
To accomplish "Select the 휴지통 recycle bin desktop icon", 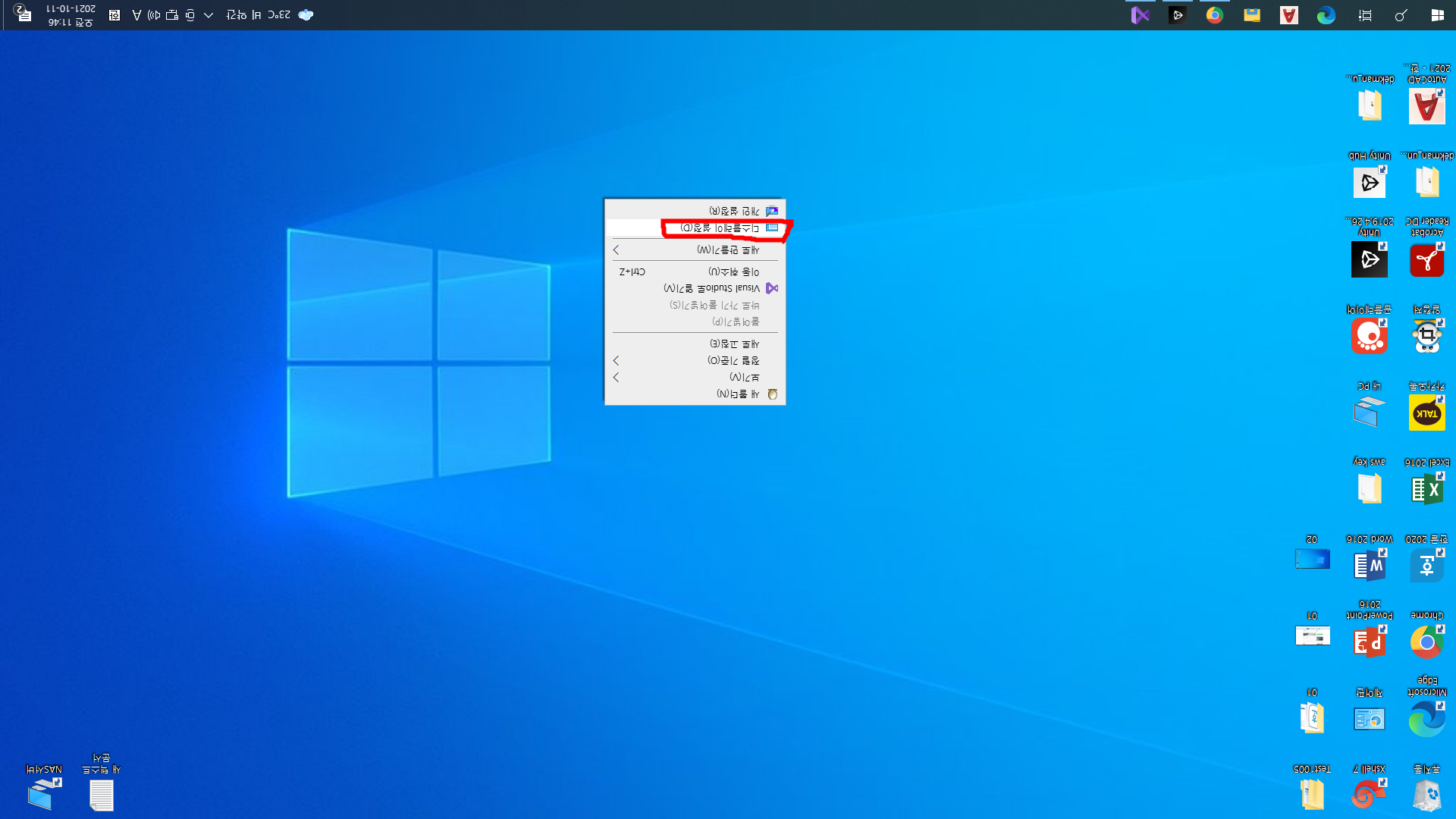I will click(x=1426, y=789).
